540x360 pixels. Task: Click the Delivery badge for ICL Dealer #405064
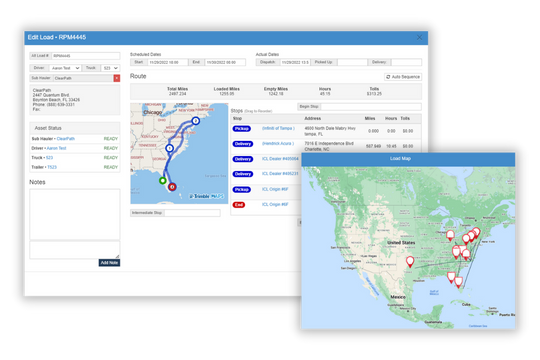(243, 159)
